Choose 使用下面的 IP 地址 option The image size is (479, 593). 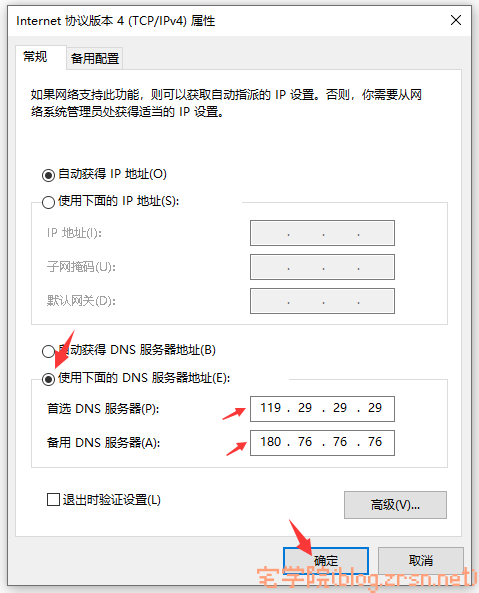(48, 202)
